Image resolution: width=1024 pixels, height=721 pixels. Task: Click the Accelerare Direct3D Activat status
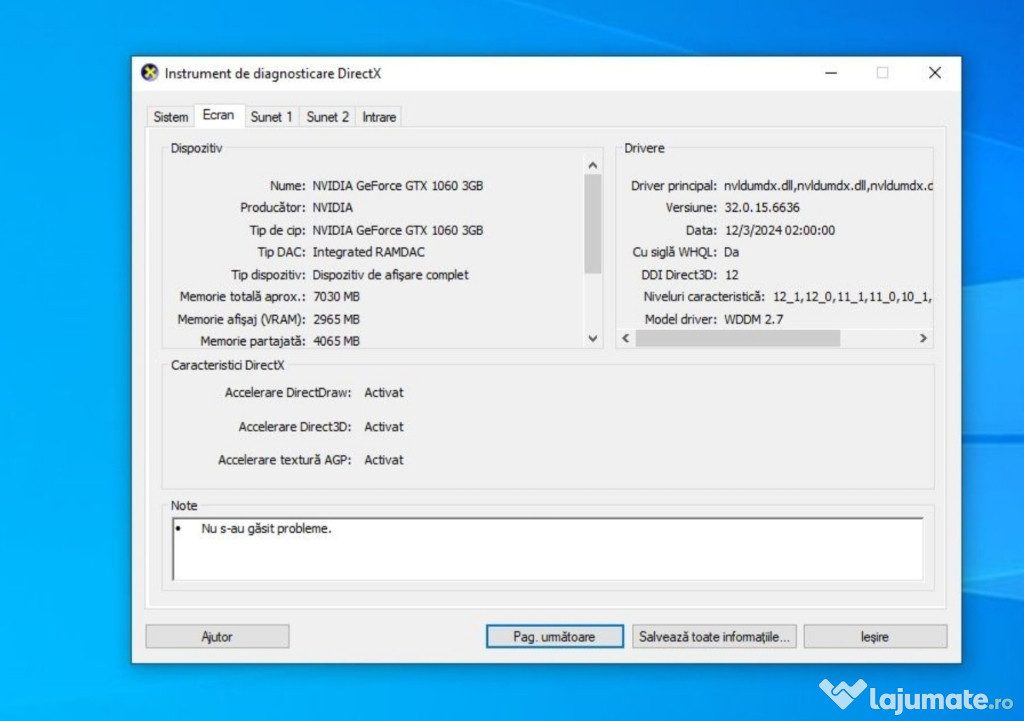tap(384, 427)
